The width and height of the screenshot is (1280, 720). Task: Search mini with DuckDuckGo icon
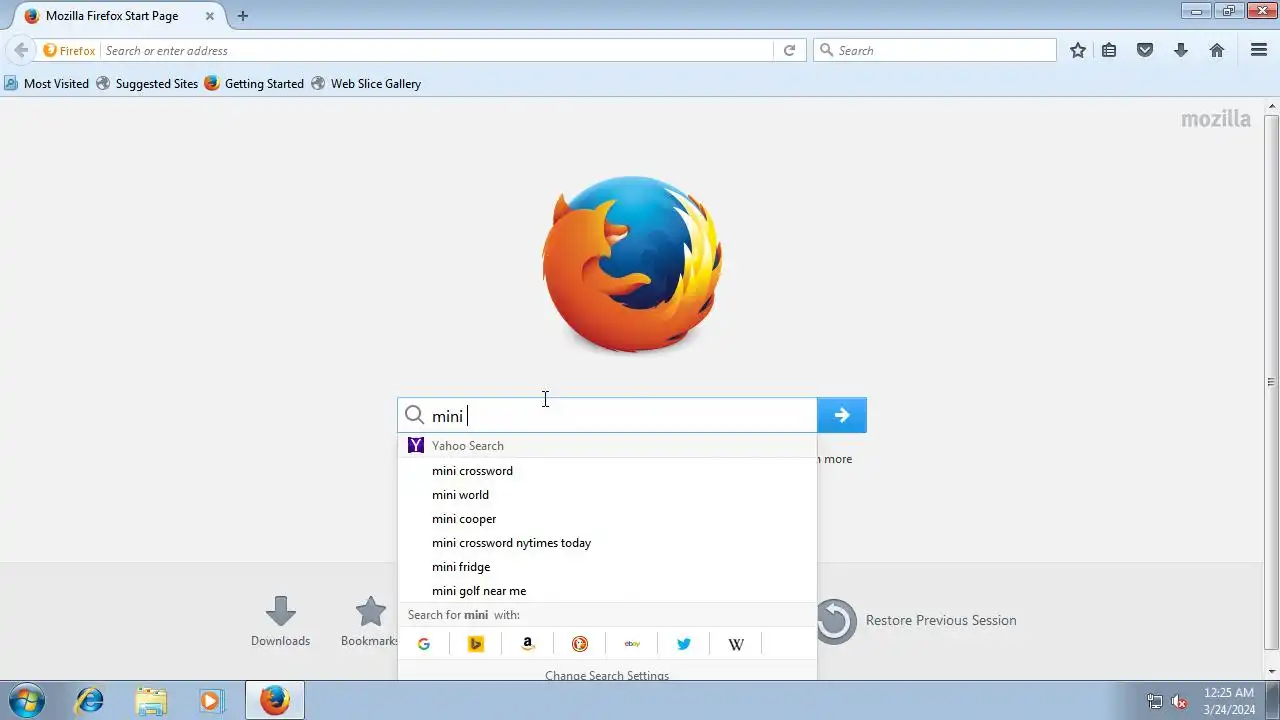[x=580, y=644]
